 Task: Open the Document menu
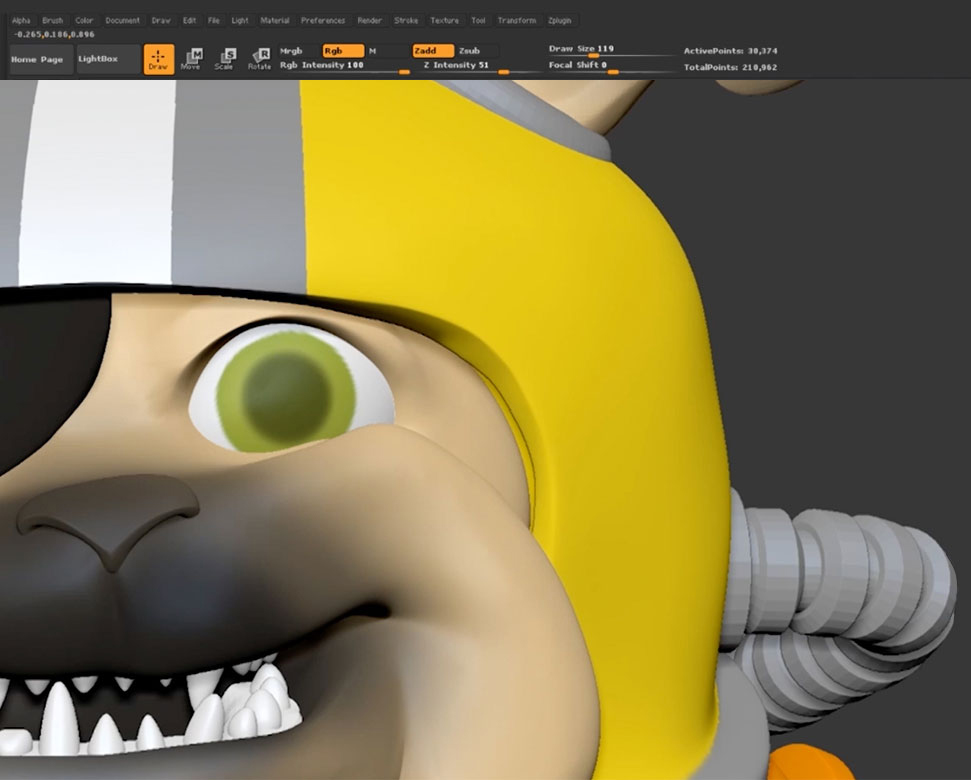tap(123, 20)
